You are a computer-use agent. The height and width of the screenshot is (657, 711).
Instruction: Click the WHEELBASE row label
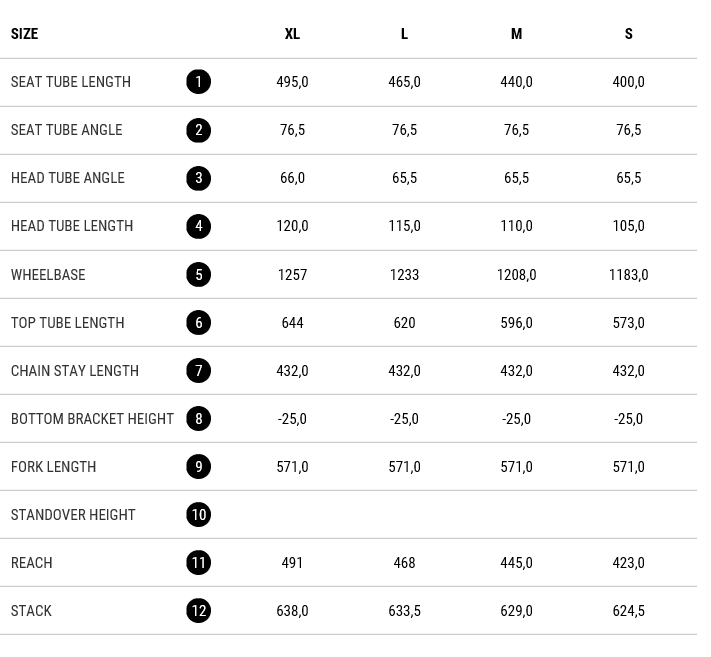(48, 275)
